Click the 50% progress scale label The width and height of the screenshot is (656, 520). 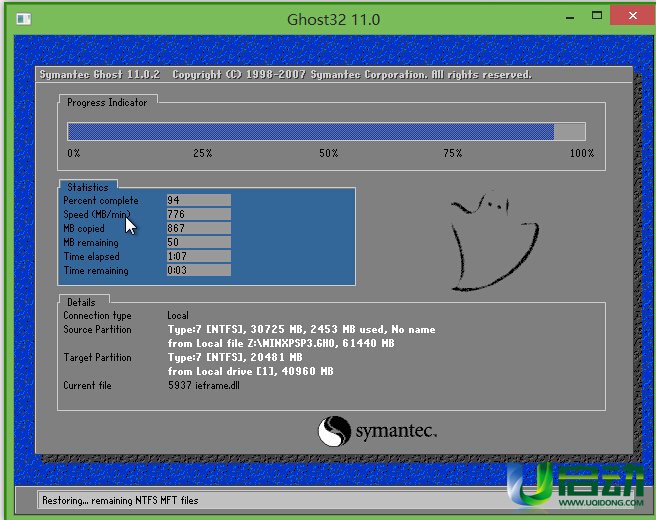tap(328, 153)
